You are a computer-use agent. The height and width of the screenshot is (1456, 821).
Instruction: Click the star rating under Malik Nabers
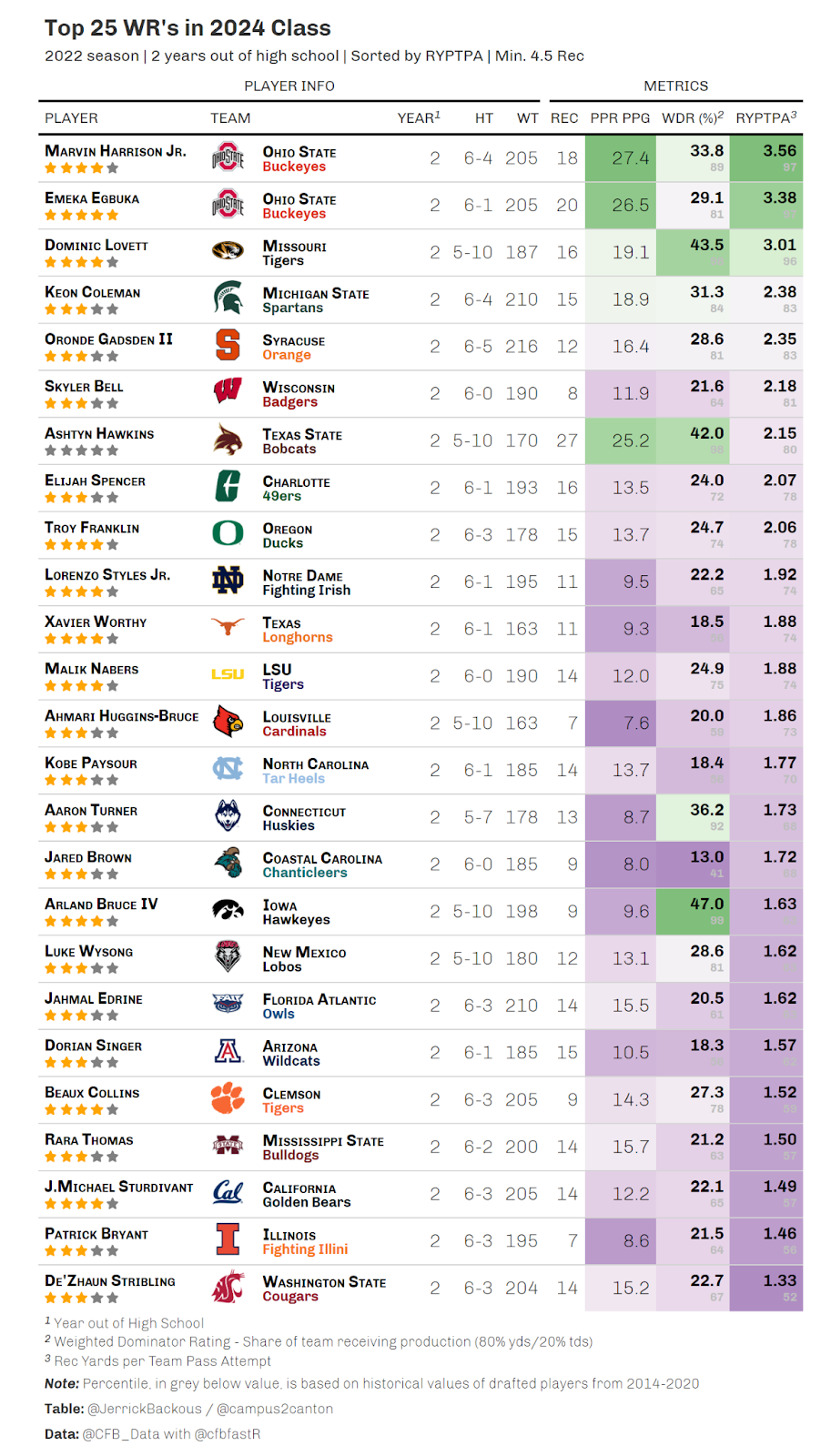81,686
